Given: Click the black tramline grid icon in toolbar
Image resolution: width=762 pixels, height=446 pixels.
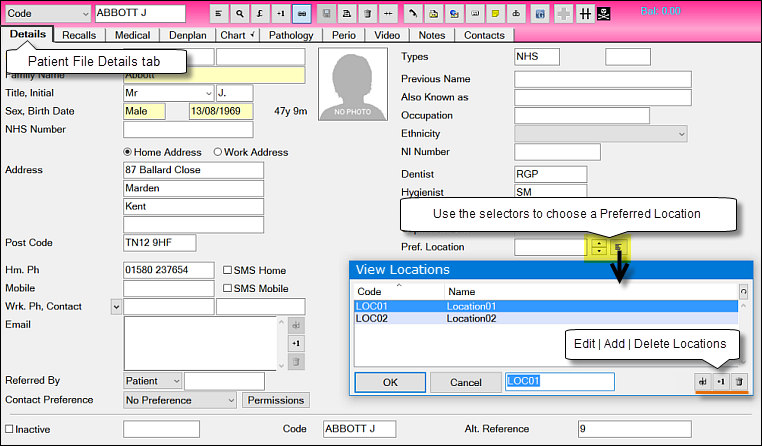Looking at the screenshot, I should [585, 14].
